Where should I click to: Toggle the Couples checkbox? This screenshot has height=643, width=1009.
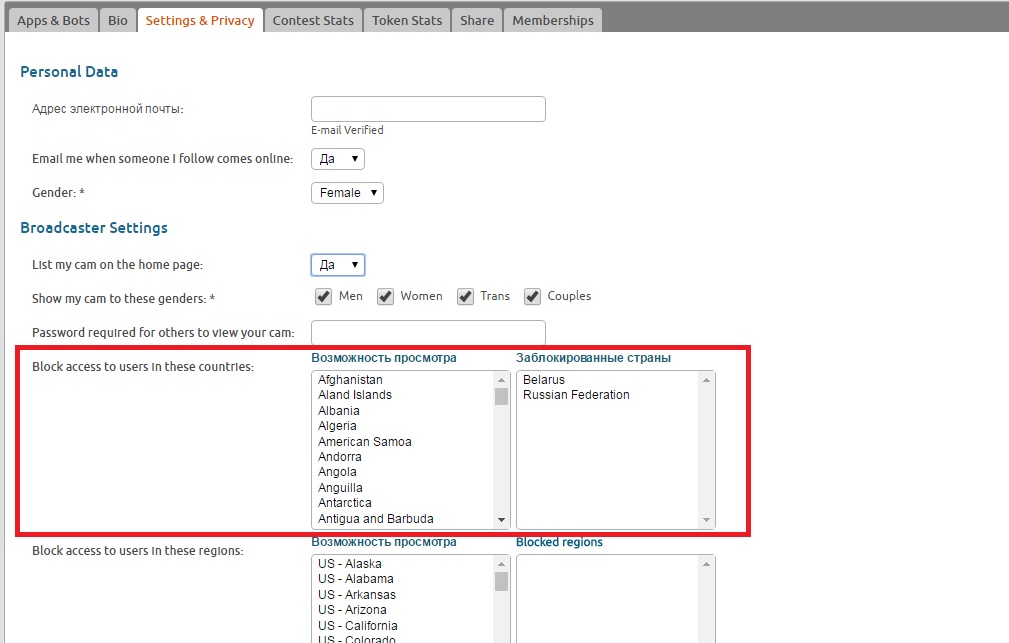[x=532, y=296]
